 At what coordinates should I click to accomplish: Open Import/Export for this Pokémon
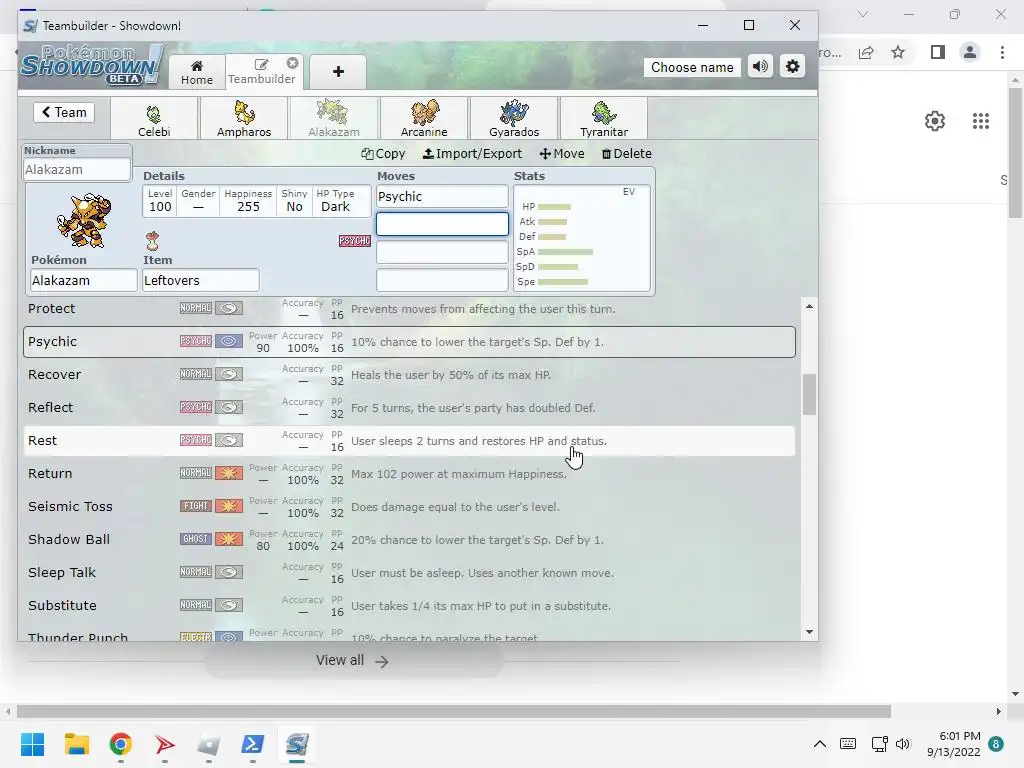click(x=472, y=153)
